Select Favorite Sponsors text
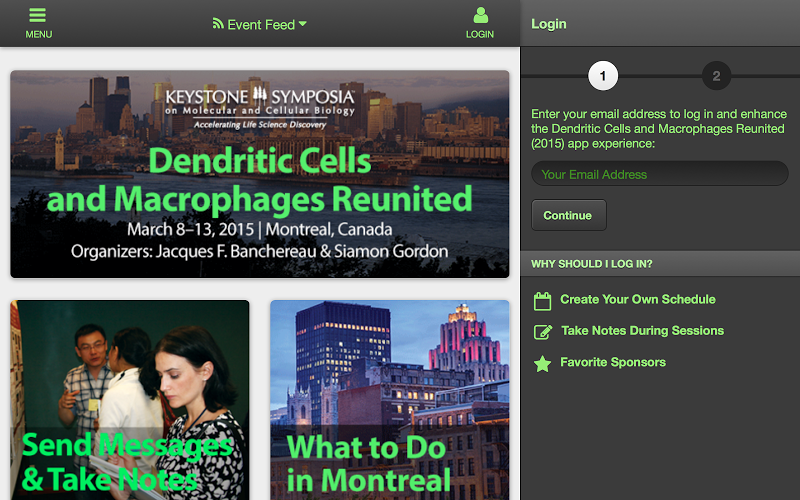800x500 pixels. (x=613, y=362)
